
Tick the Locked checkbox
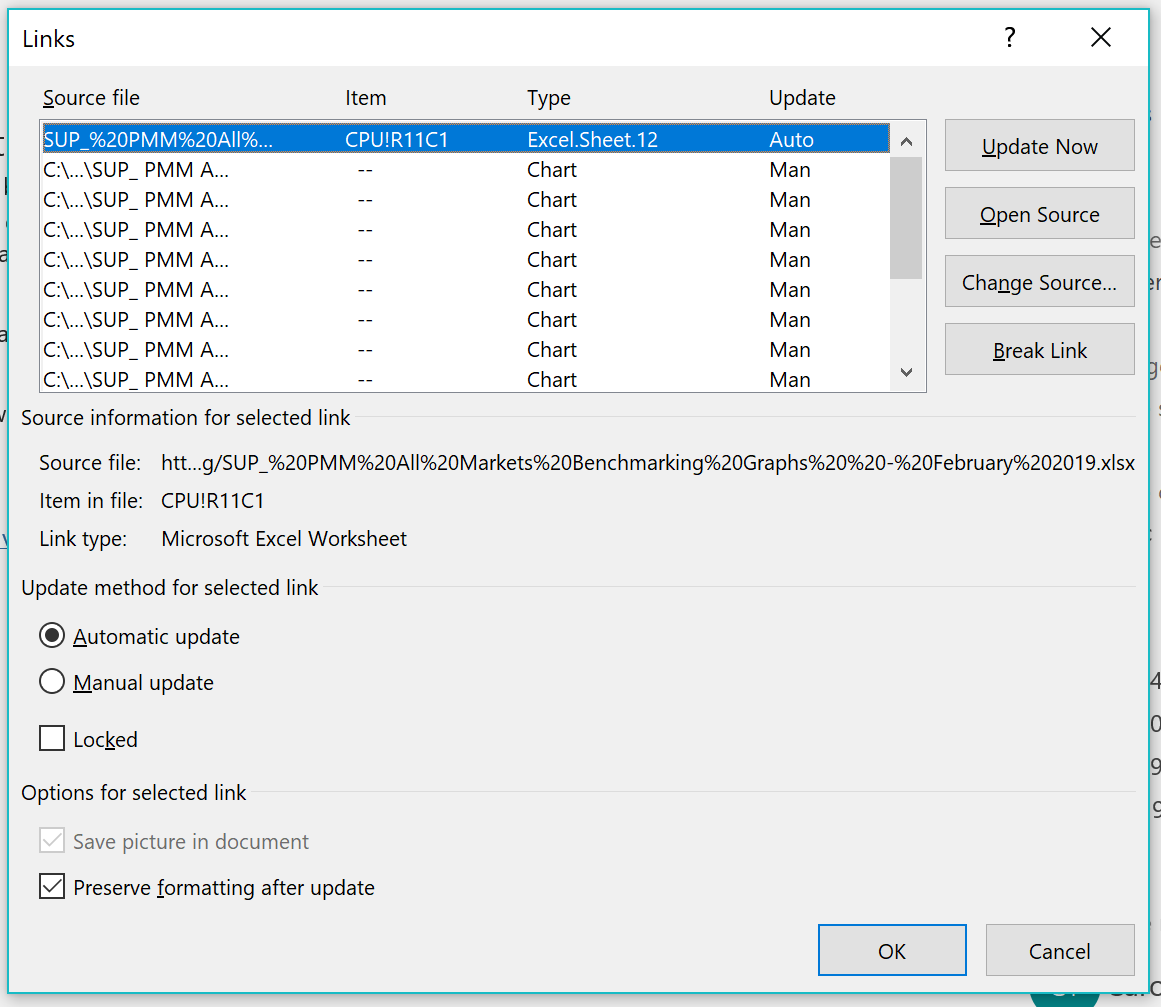(52, 739)
